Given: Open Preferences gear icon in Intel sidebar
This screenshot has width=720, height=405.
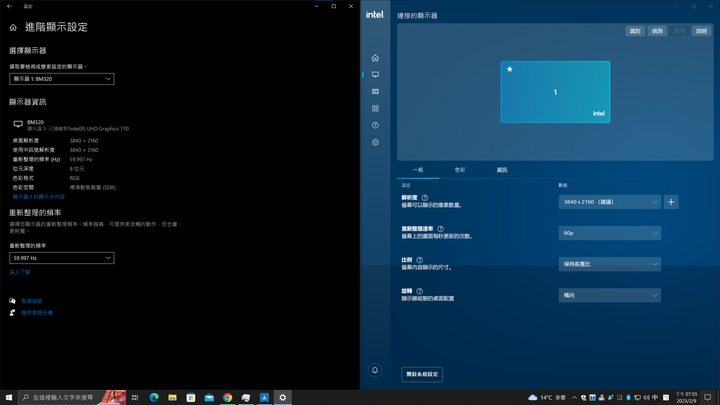Looking at the screenshot, I should tap(375, 142).
